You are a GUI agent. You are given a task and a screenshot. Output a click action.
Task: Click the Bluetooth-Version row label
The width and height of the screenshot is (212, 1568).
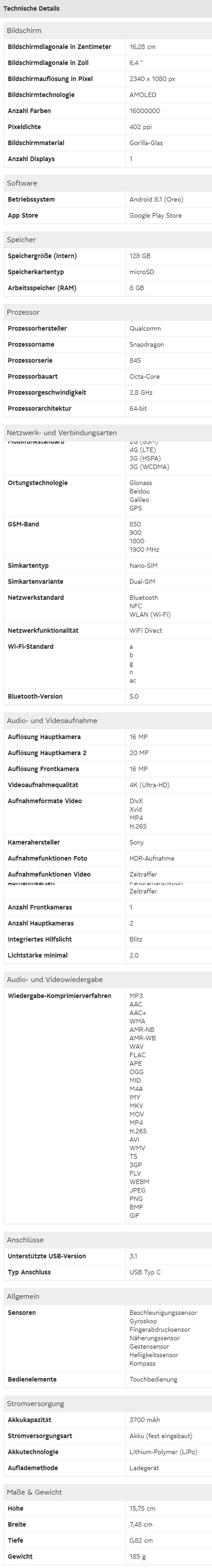pyautogui.click(x=35, y=696)
